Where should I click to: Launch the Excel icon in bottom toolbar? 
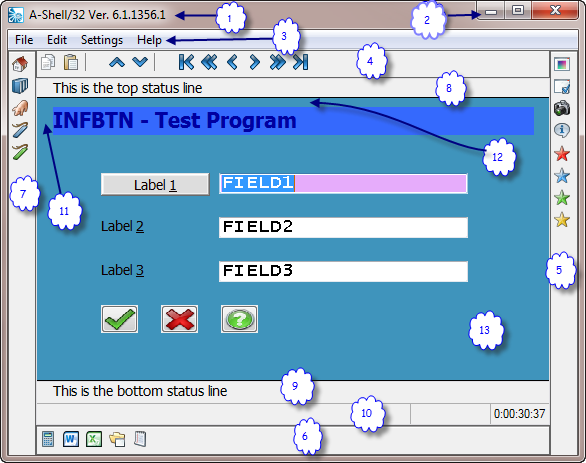pos(94,439)
